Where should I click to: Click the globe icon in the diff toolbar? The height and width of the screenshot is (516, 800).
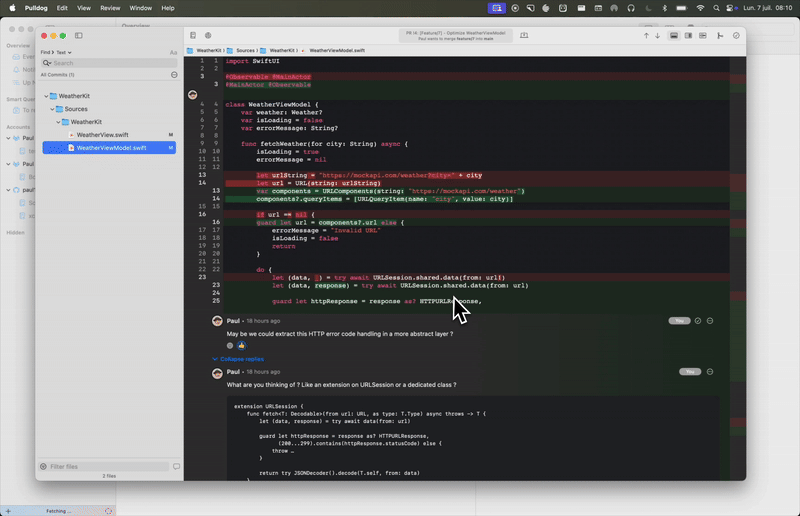pos(208,36)
